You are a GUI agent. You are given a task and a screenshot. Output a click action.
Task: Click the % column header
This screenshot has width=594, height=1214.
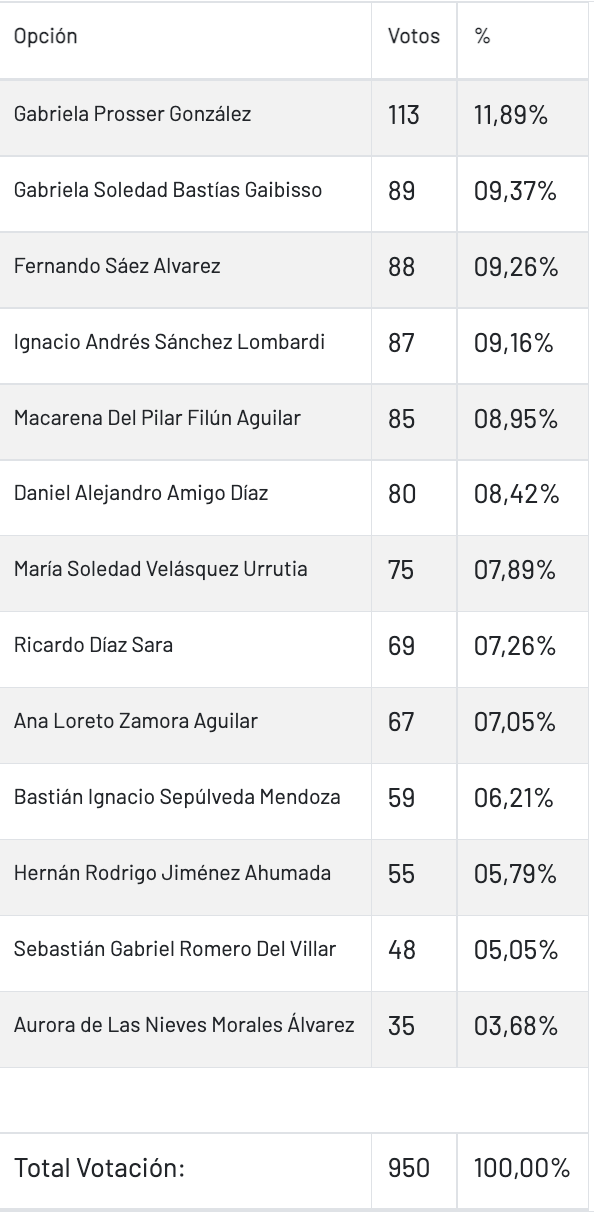(482, 36)
